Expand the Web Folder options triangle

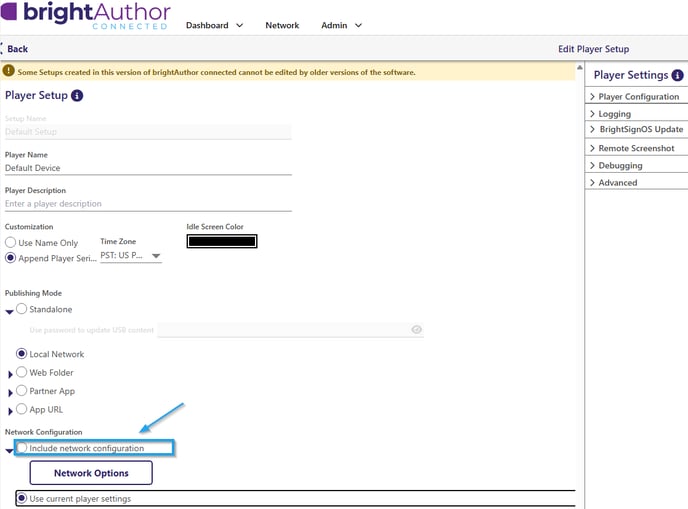(x=10, y=374)
